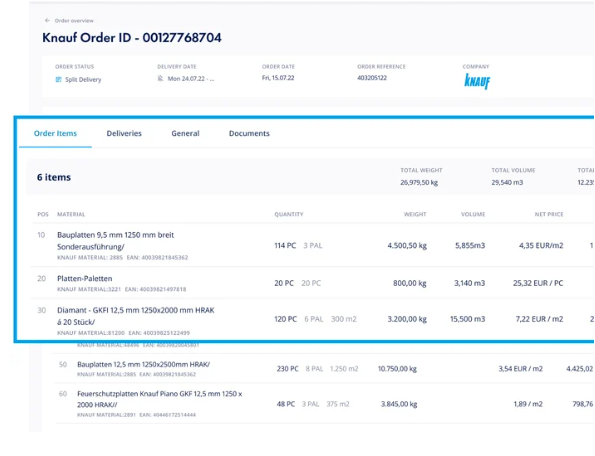Click the back arrow beside Order overview
Viewport: 595px width, 456px height.
47,20
